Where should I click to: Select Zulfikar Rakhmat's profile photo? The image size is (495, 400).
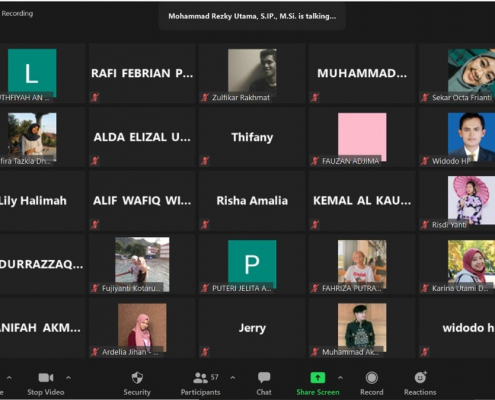[252, 73]
